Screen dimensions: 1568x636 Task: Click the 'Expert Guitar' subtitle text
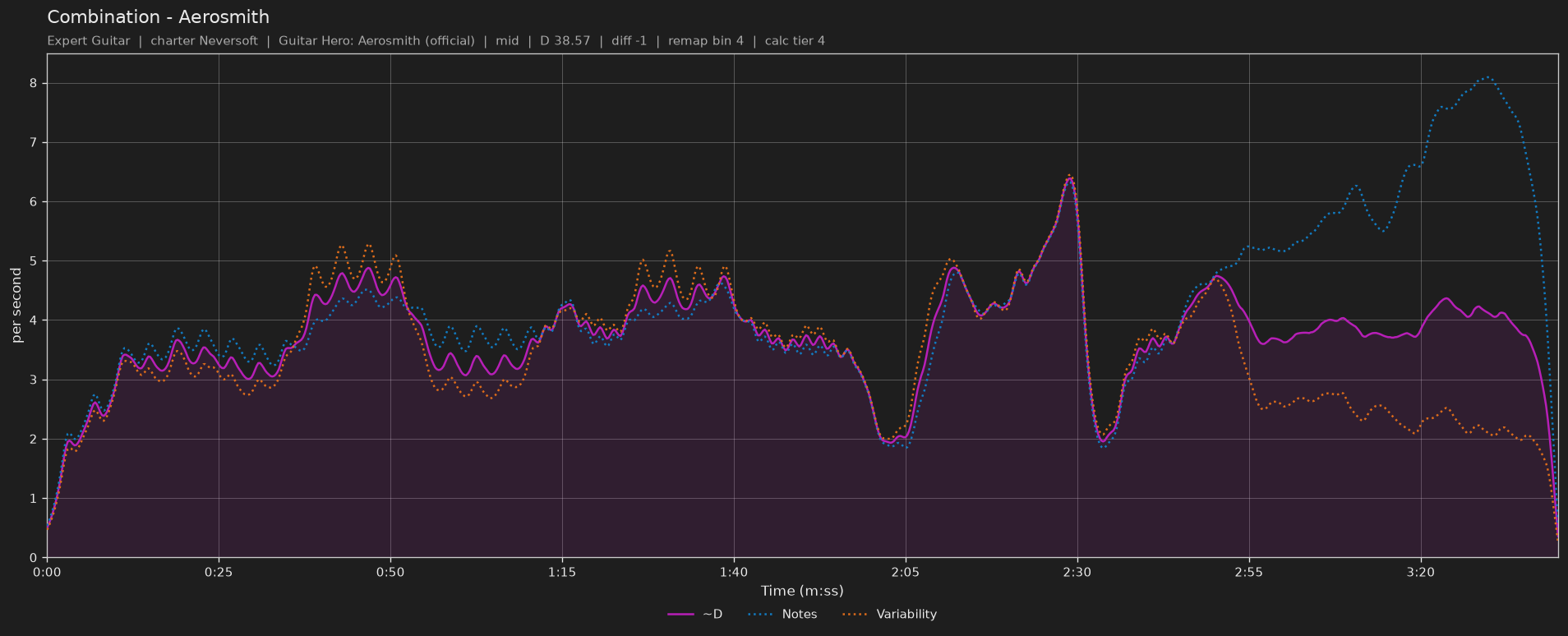(89, 41)
